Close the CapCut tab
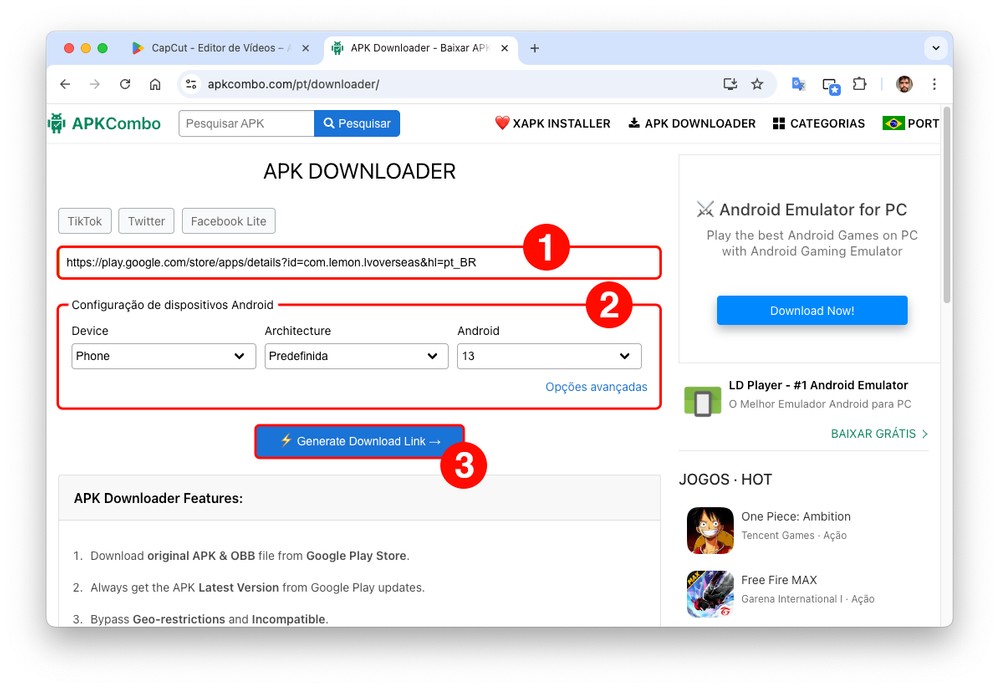Viewport: 1000px width, 689px height. 305,48
